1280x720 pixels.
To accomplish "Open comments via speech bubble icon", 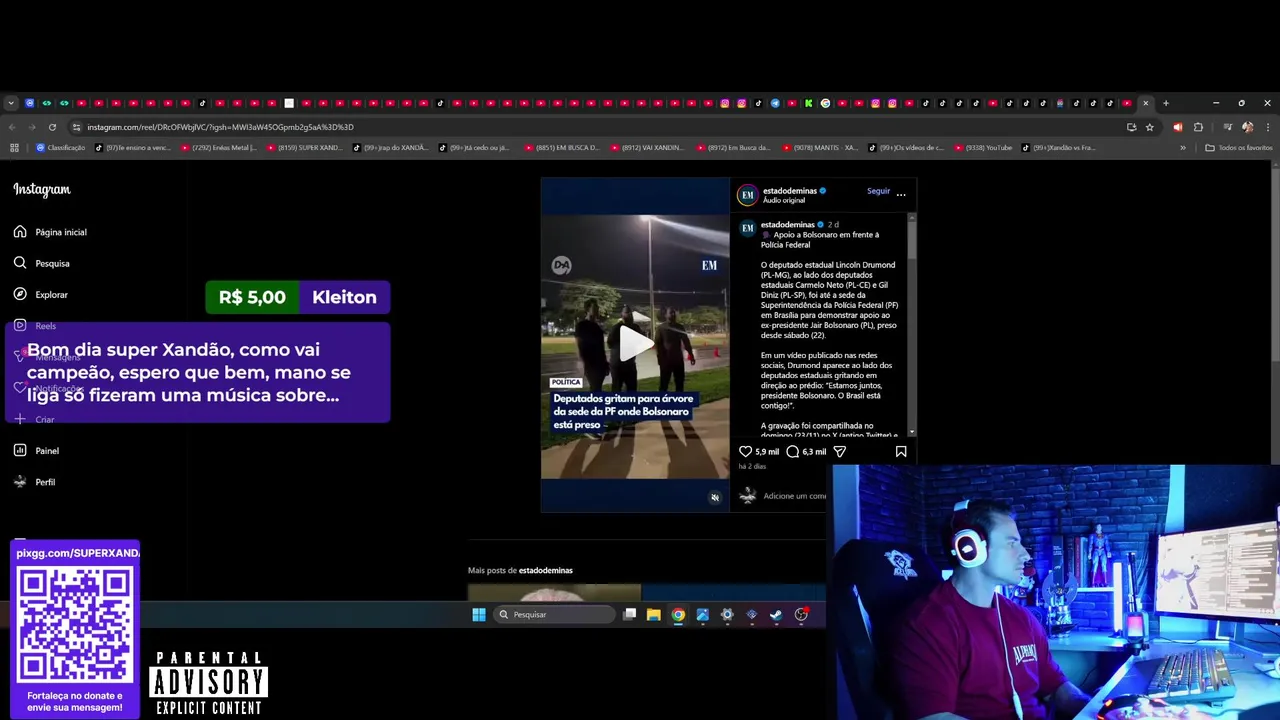I will 793,452.
